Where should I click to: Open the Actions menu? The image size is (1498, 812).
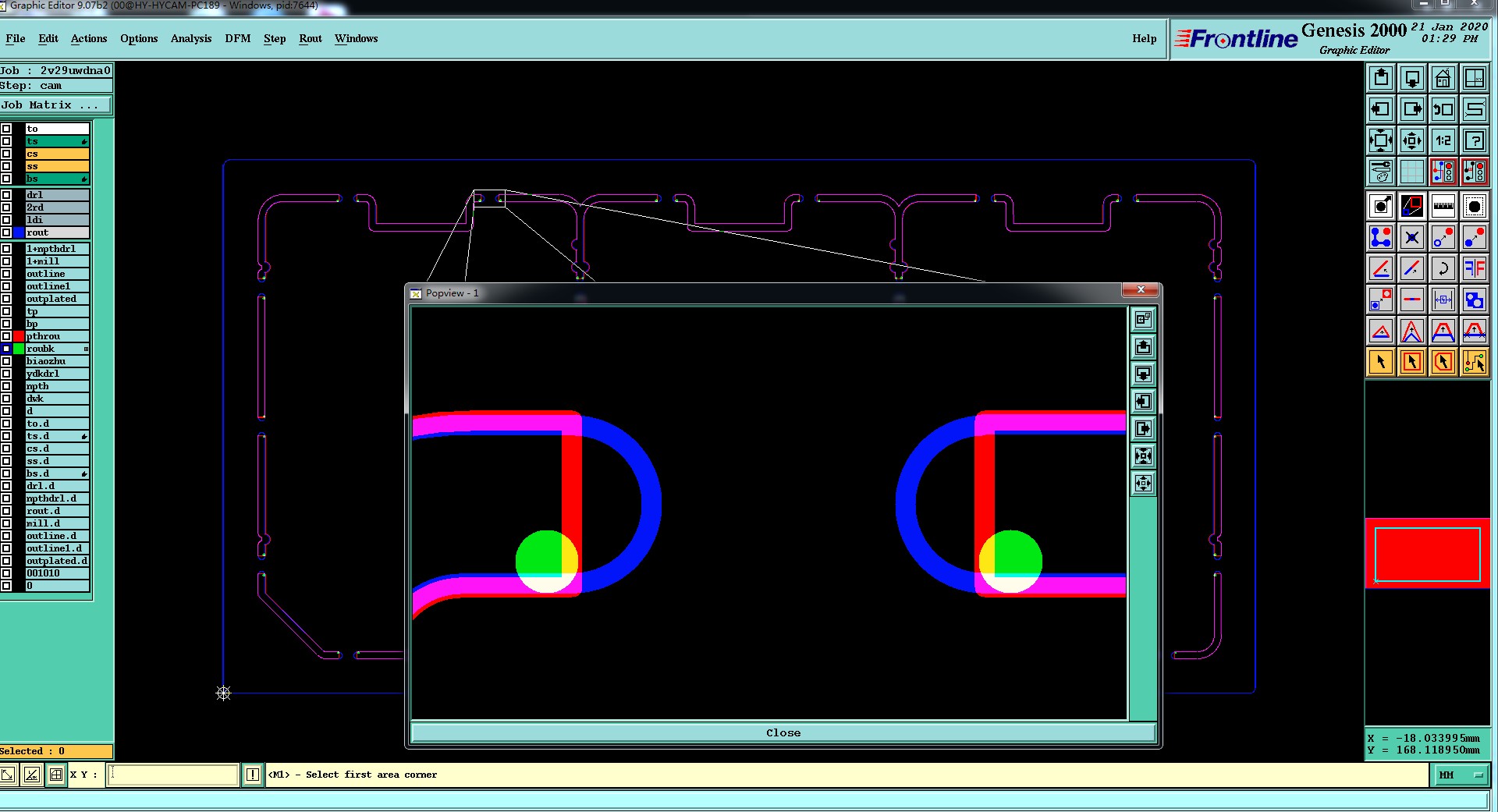tap(89, 38)
